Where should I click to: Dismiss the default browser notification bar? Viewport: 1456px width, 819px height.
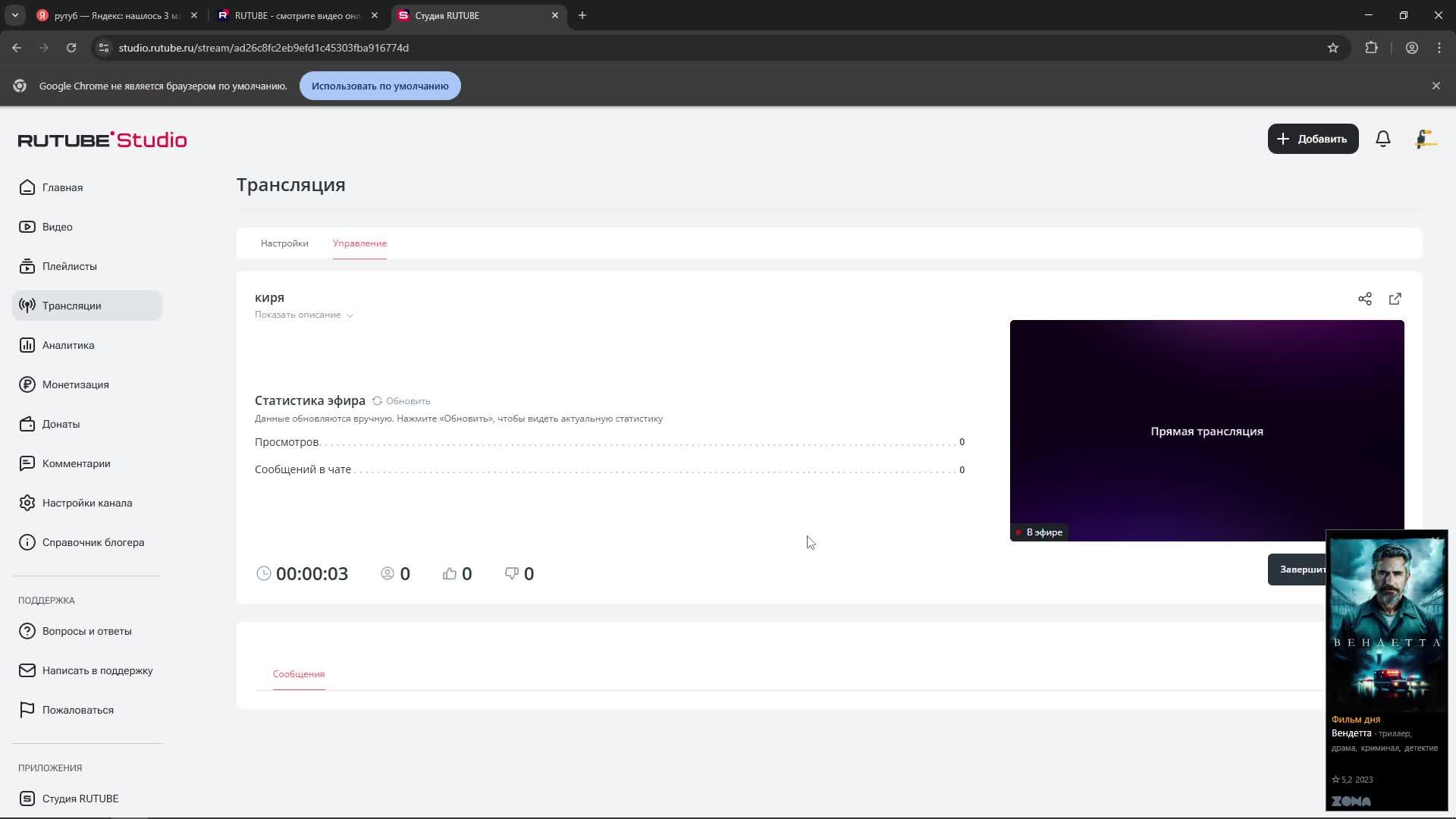(1436, 86)
